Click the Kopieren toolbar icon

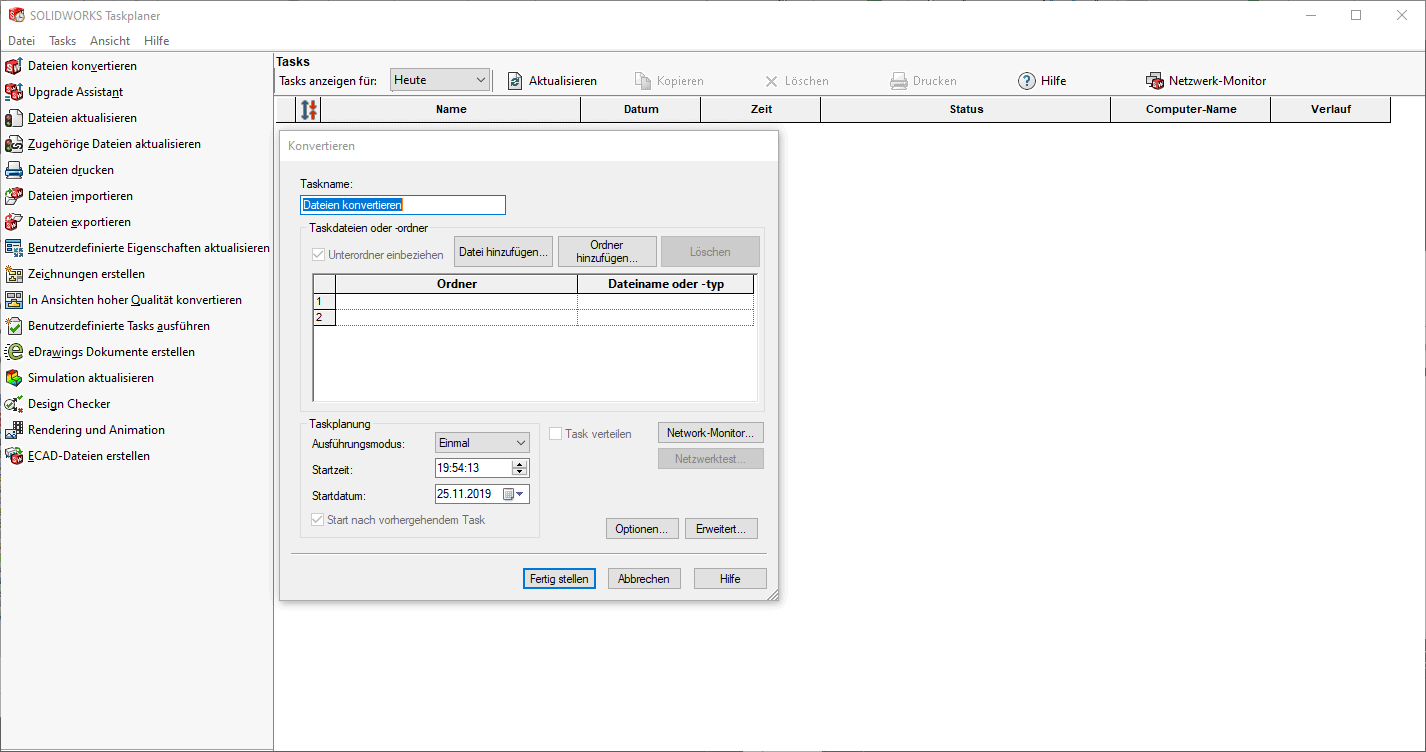pos(643,81)
